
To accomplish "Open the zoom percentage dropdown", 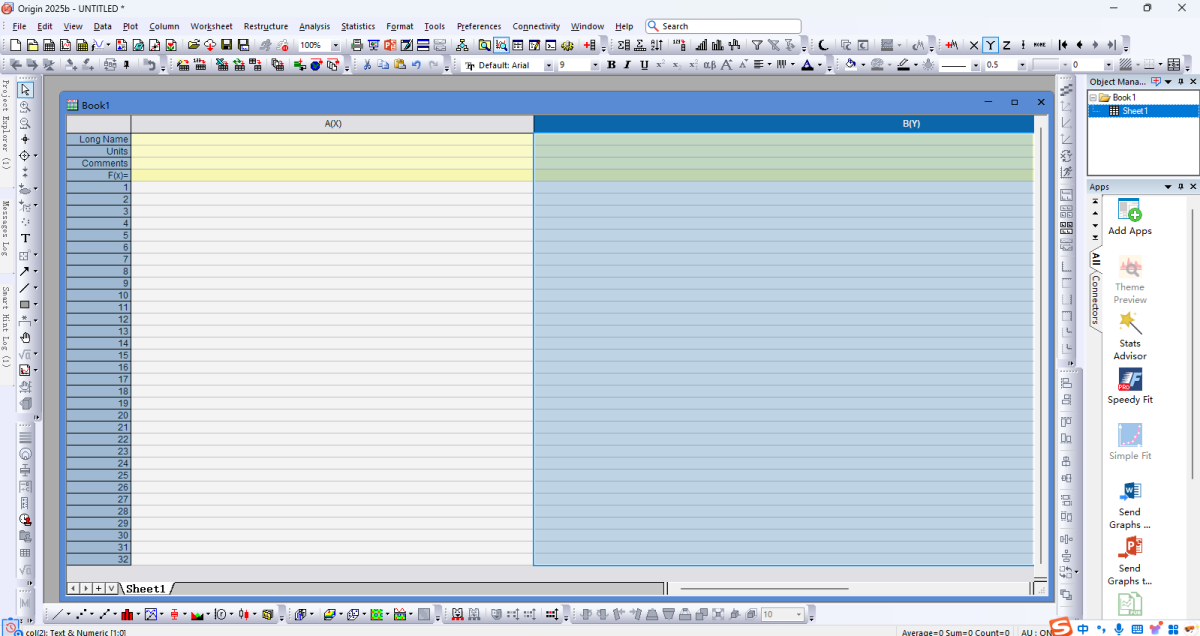I will 335,45.
